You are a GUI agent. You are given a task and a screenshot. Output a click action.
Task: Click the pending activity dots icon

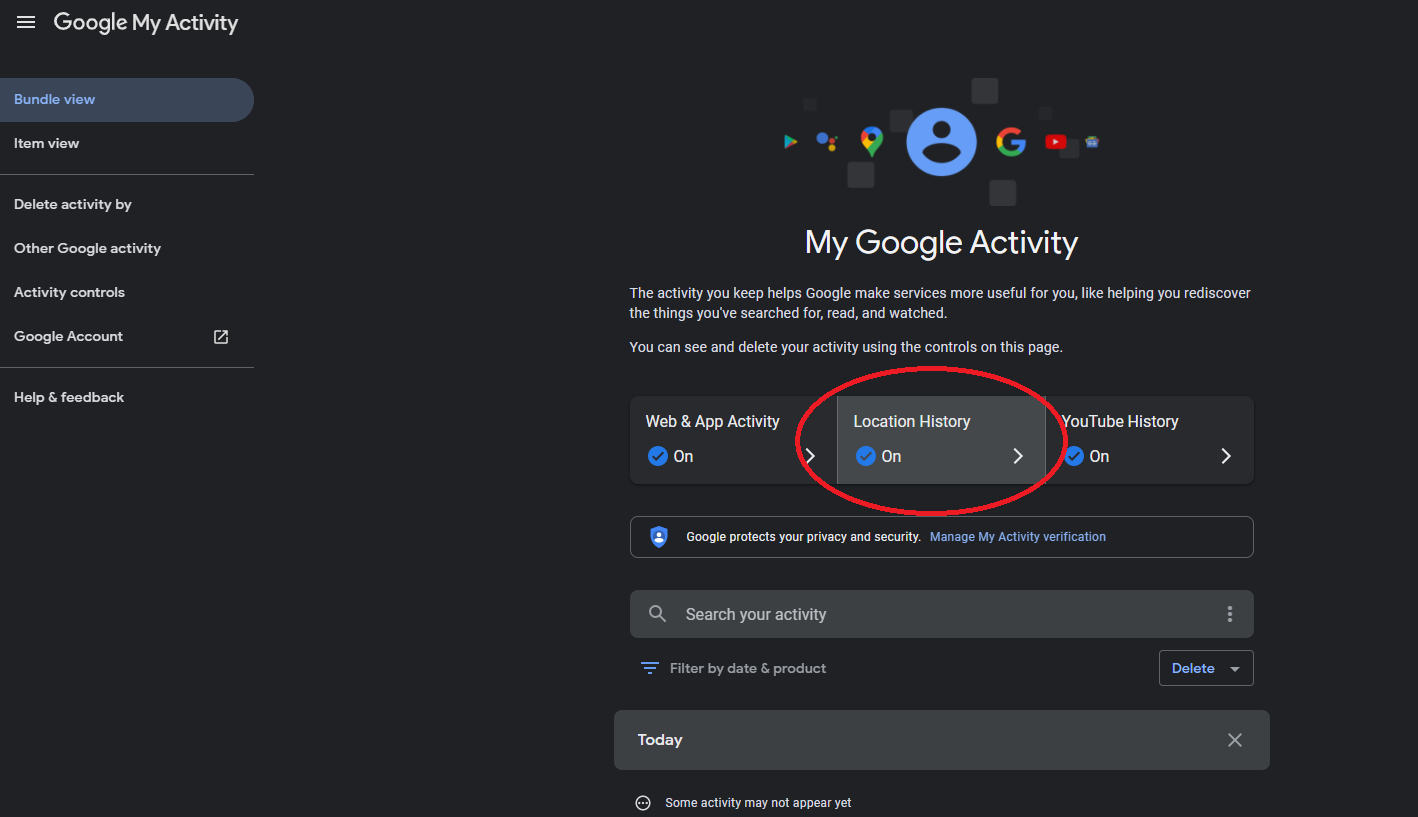tap(643, 803)
